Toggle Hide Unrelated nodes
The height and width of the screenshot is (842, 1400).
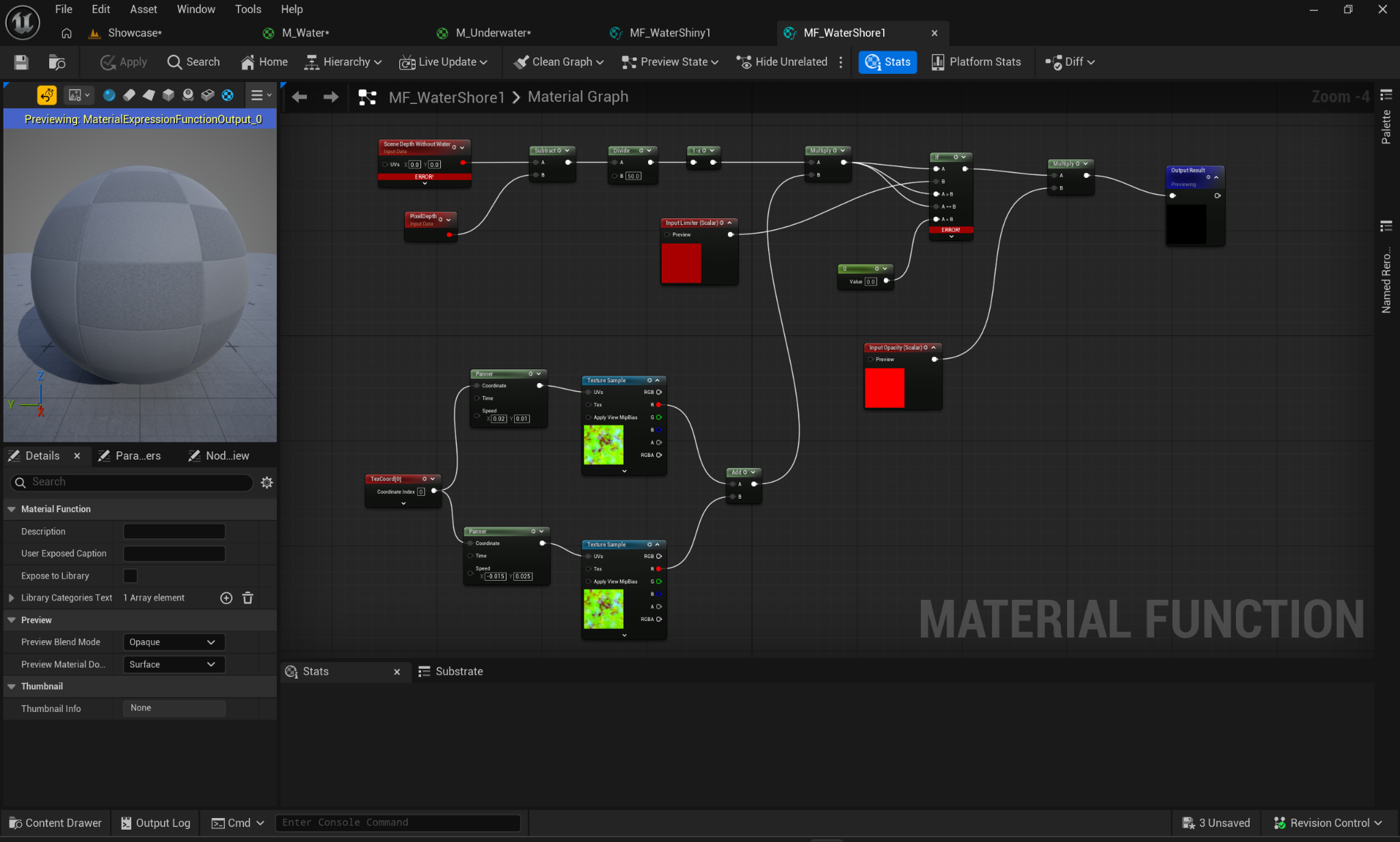(x=781, y=62)
